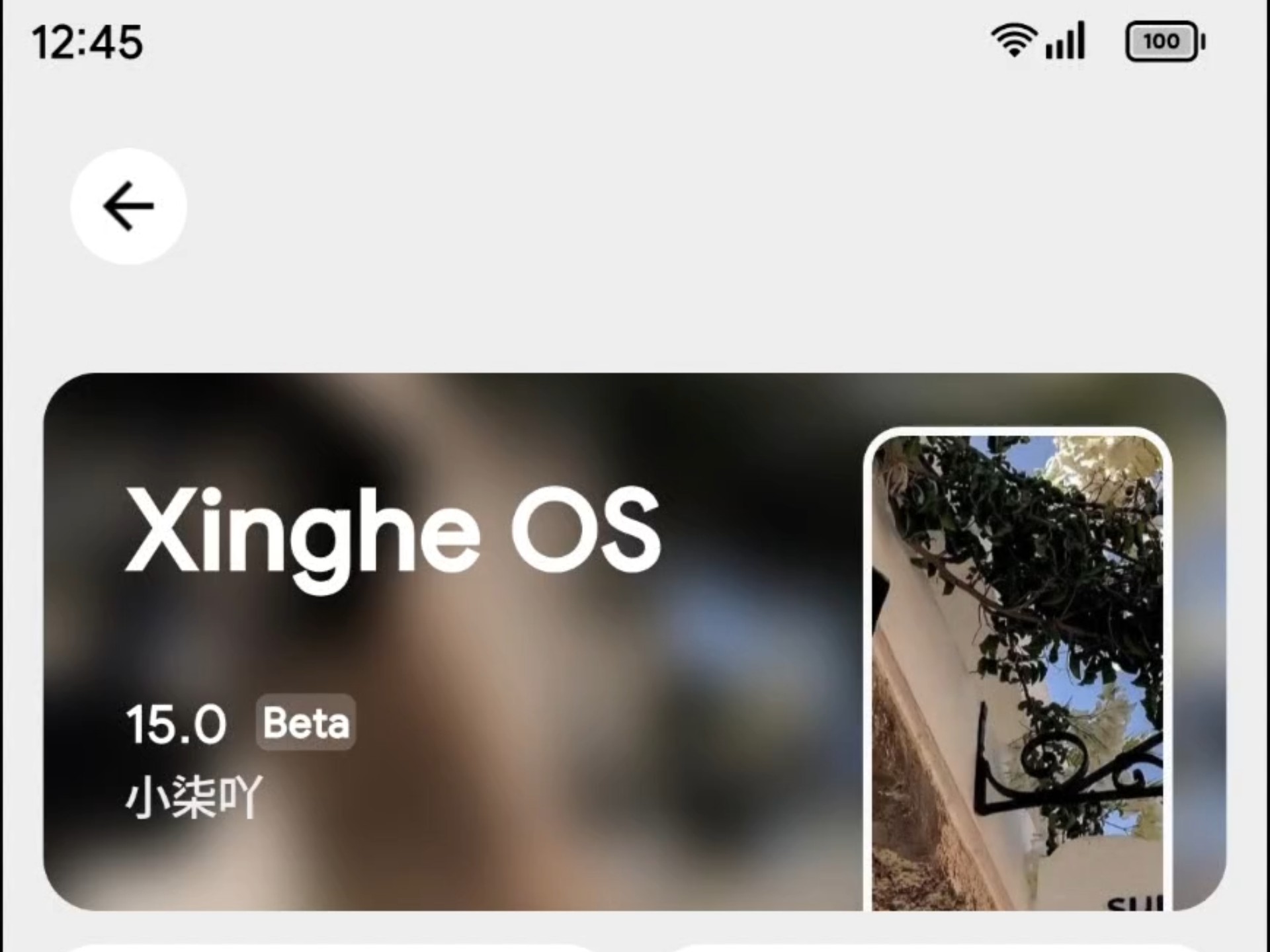Viewport: 1270px width, 952px height.
Task: Tap the back arrow button
Action: (x=128, y=206)
